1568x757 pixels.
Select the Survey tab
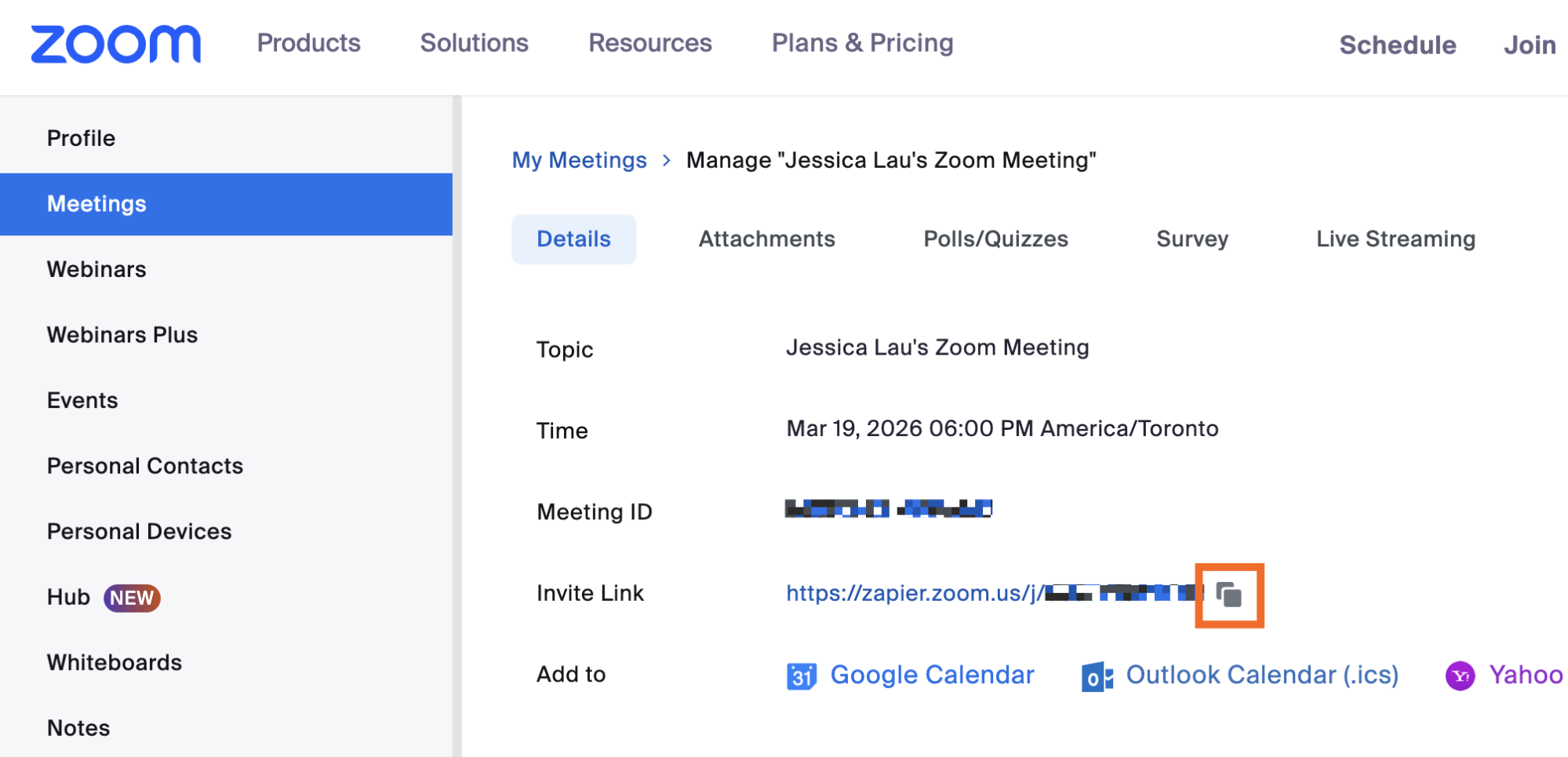tap(1191, 238)
